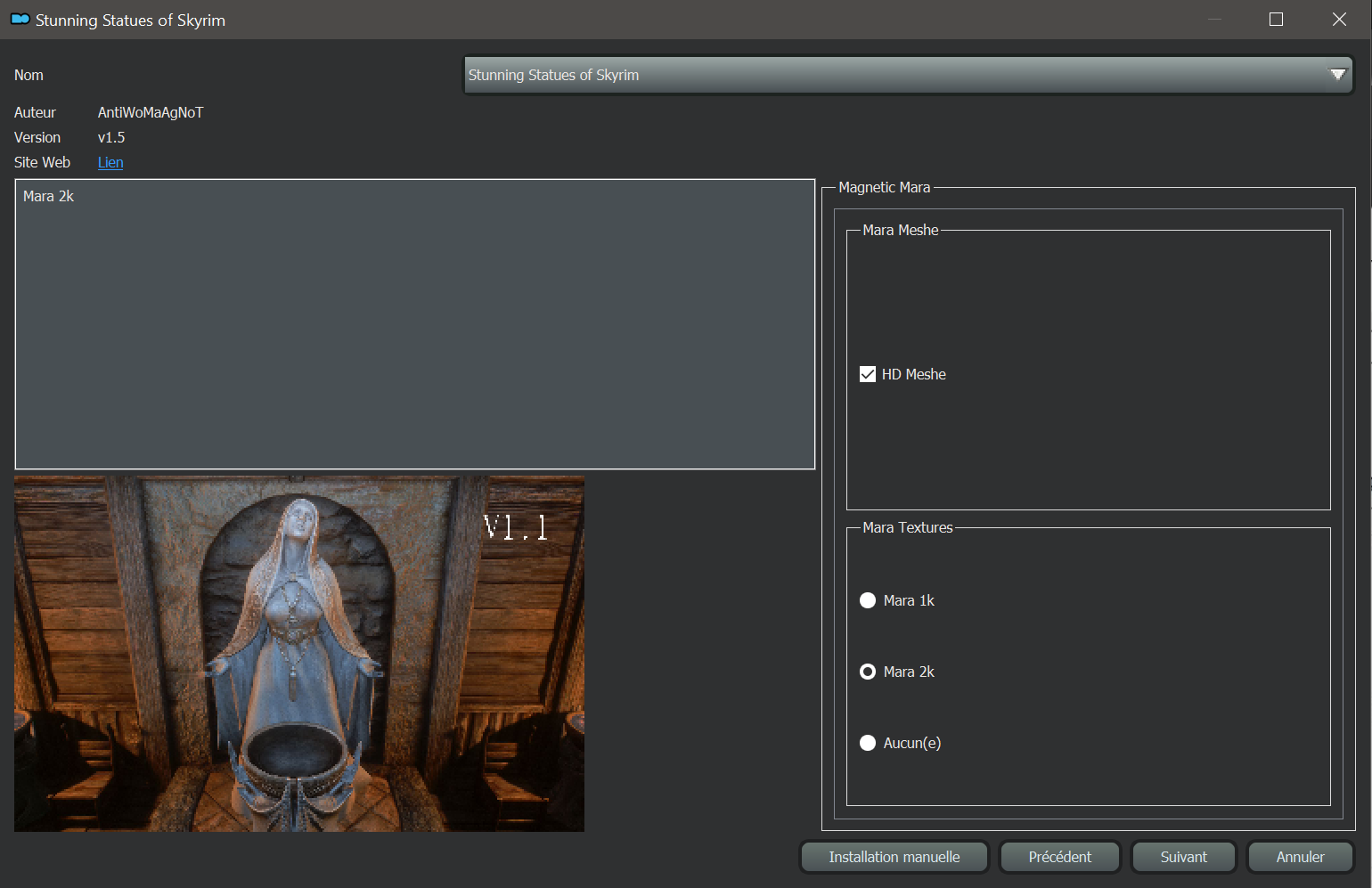Uncheck the HD Meshe checkbox
The width and height of the screenshot is (1372, 888).
pos(868,374)
